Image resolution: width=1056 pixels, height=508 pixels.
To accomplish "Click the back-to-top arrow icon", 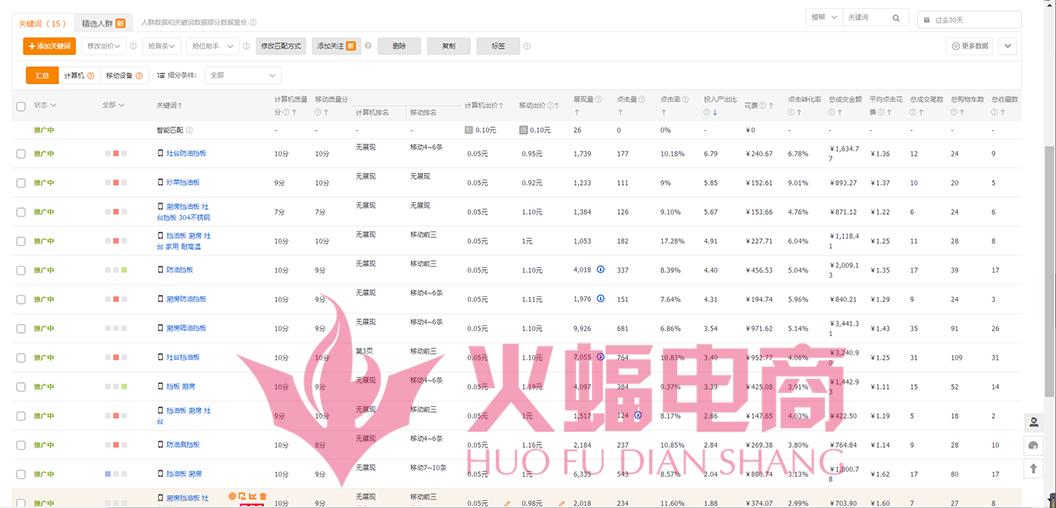I will tap(1033, 468).
